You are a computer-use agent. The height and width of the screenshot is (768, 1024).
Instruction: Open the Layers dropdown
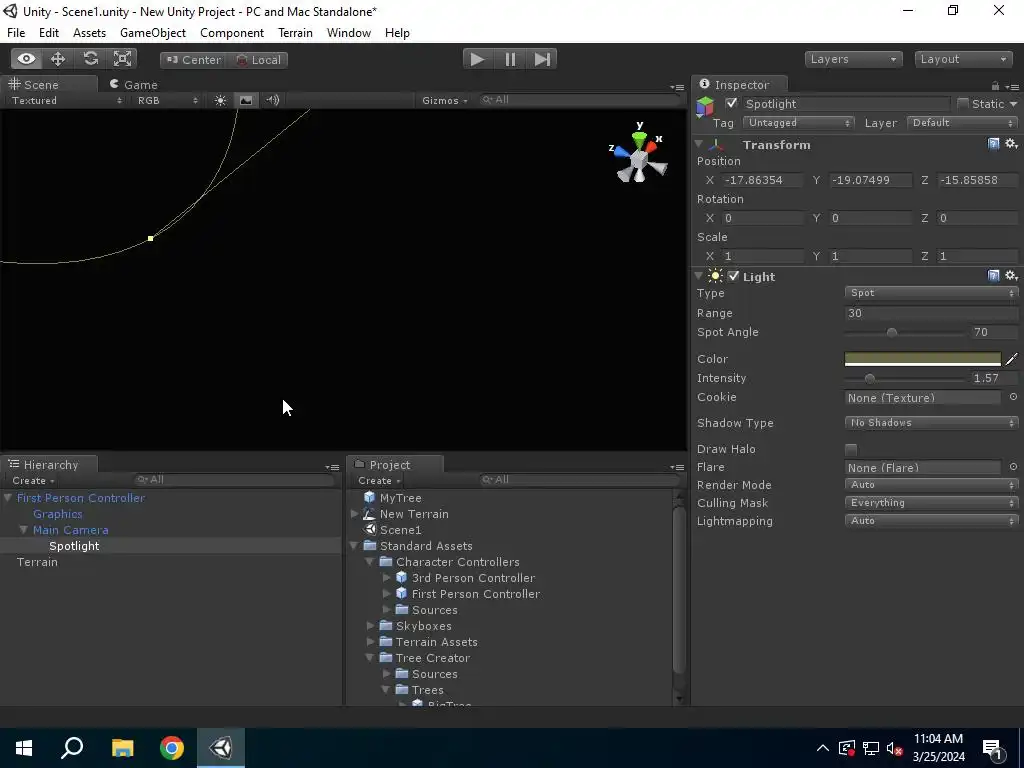click(x=853, y=59)
